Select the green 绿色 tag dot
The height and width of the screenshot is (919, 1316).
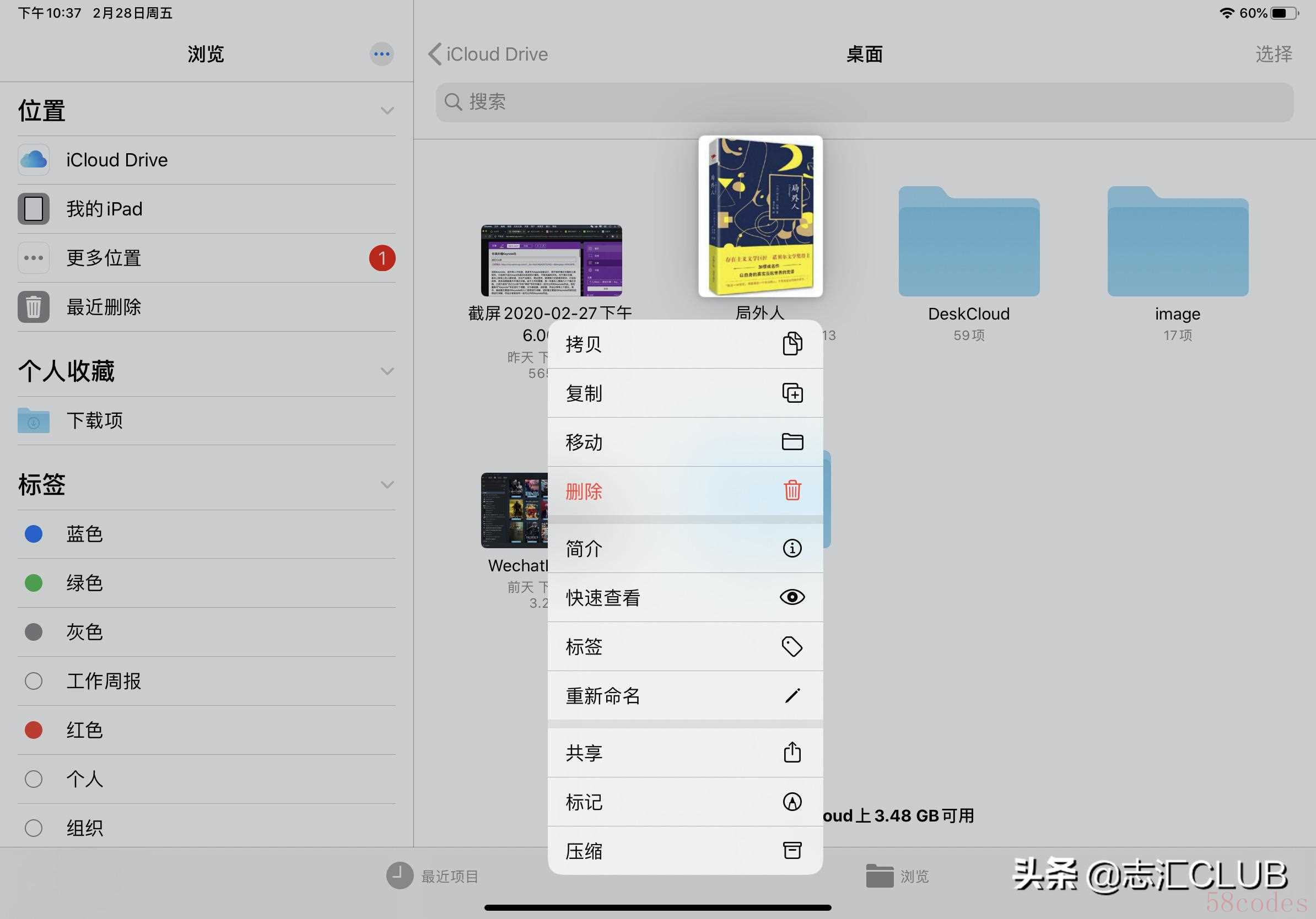tap(34, 583)
